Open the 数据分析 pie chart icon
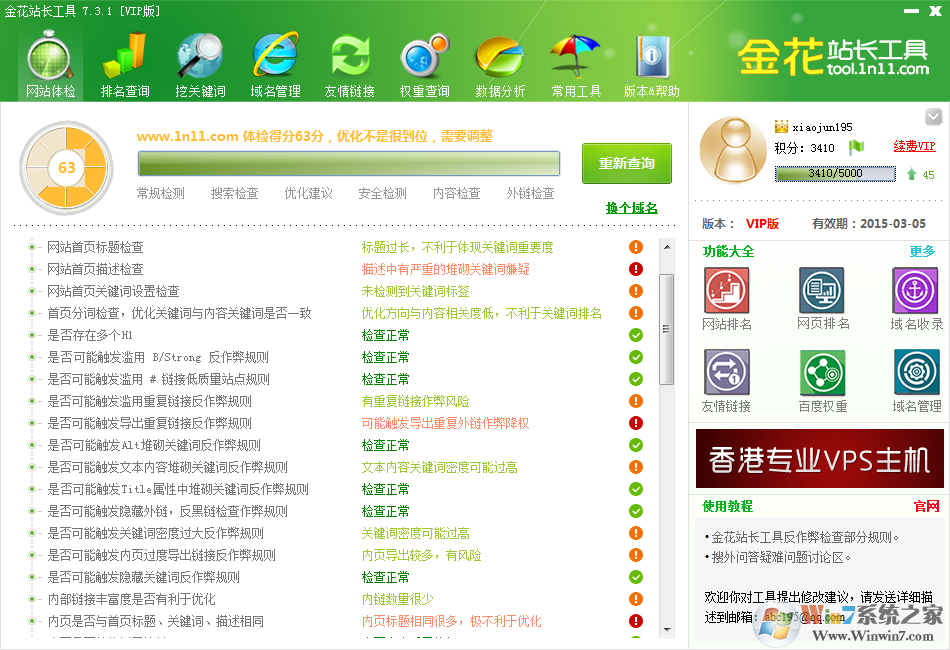 click(500, 65)
